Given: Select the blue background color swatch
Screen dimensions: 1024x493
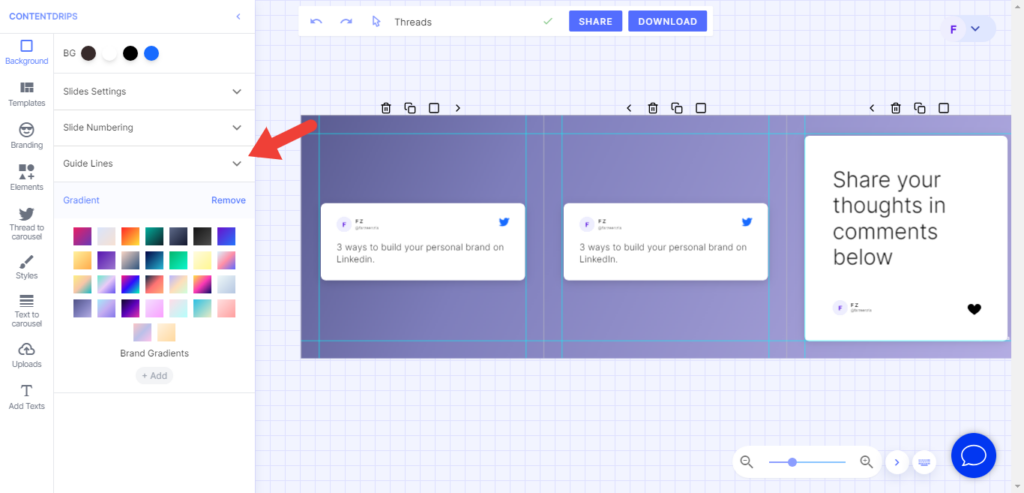Looking at the screenshot, I should 151,53.
